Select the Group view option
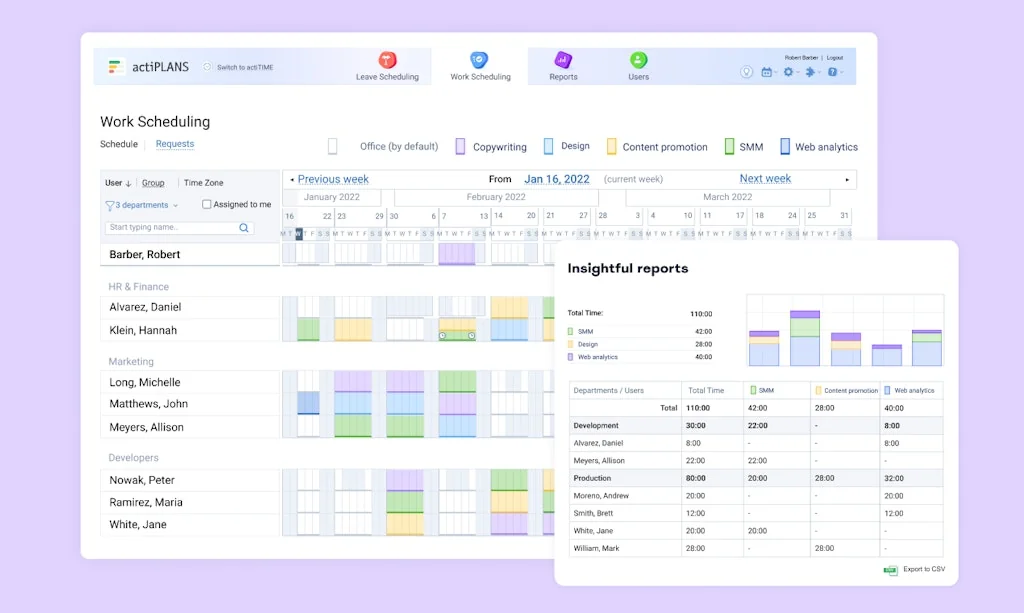Image resolution: width=1024 pixels, height=613 pixels. pos(154,183)
